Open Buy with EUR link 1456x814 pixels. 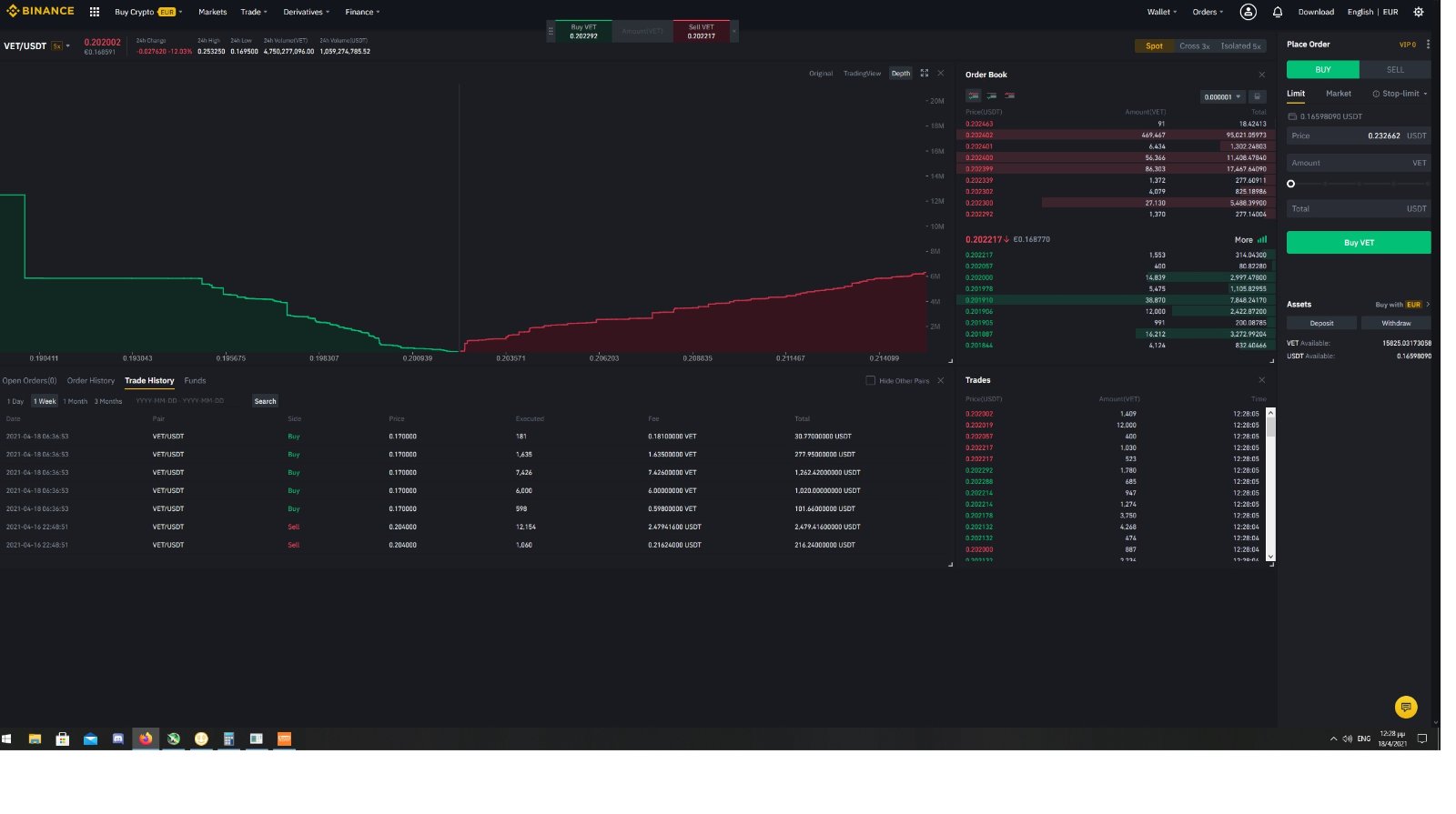tap(1402, 305)
